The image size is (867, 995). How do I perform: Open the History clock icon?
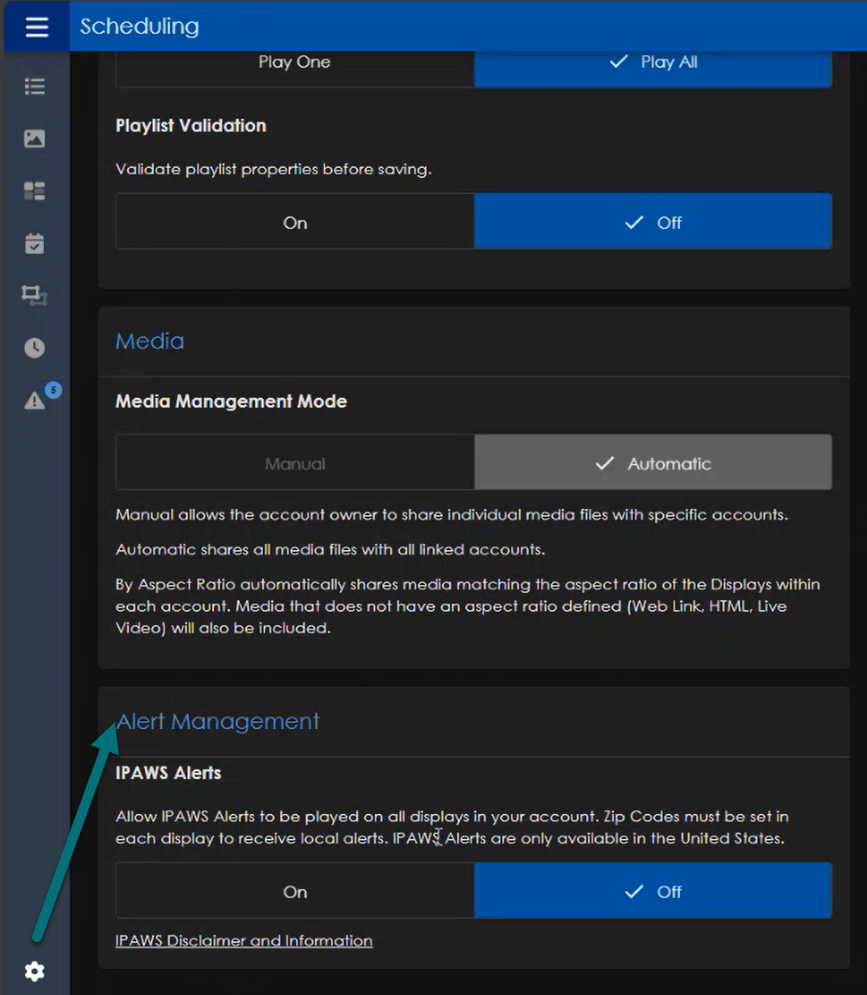click(x=34, y=348)
